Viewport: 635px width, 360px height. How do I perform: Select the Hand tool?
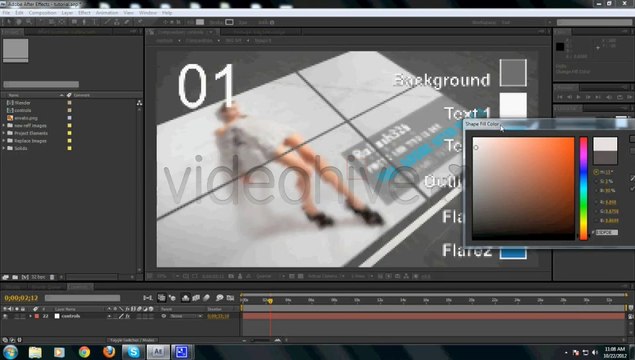point(19,22)
